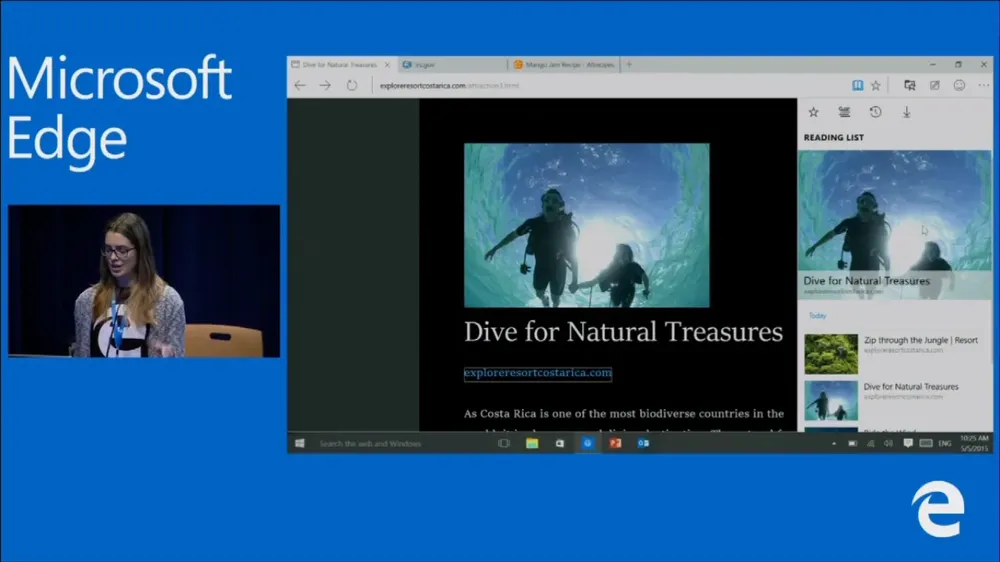Screen dimensions: 1000x562
Task: Expand the system tray hidden icons arrow
Action: pos(834,443)
